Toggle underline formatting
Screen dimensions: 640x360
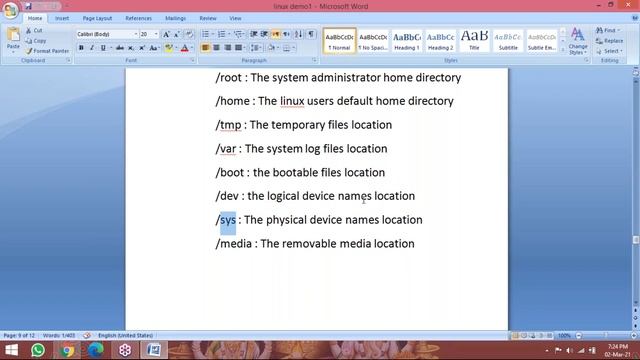103,48
